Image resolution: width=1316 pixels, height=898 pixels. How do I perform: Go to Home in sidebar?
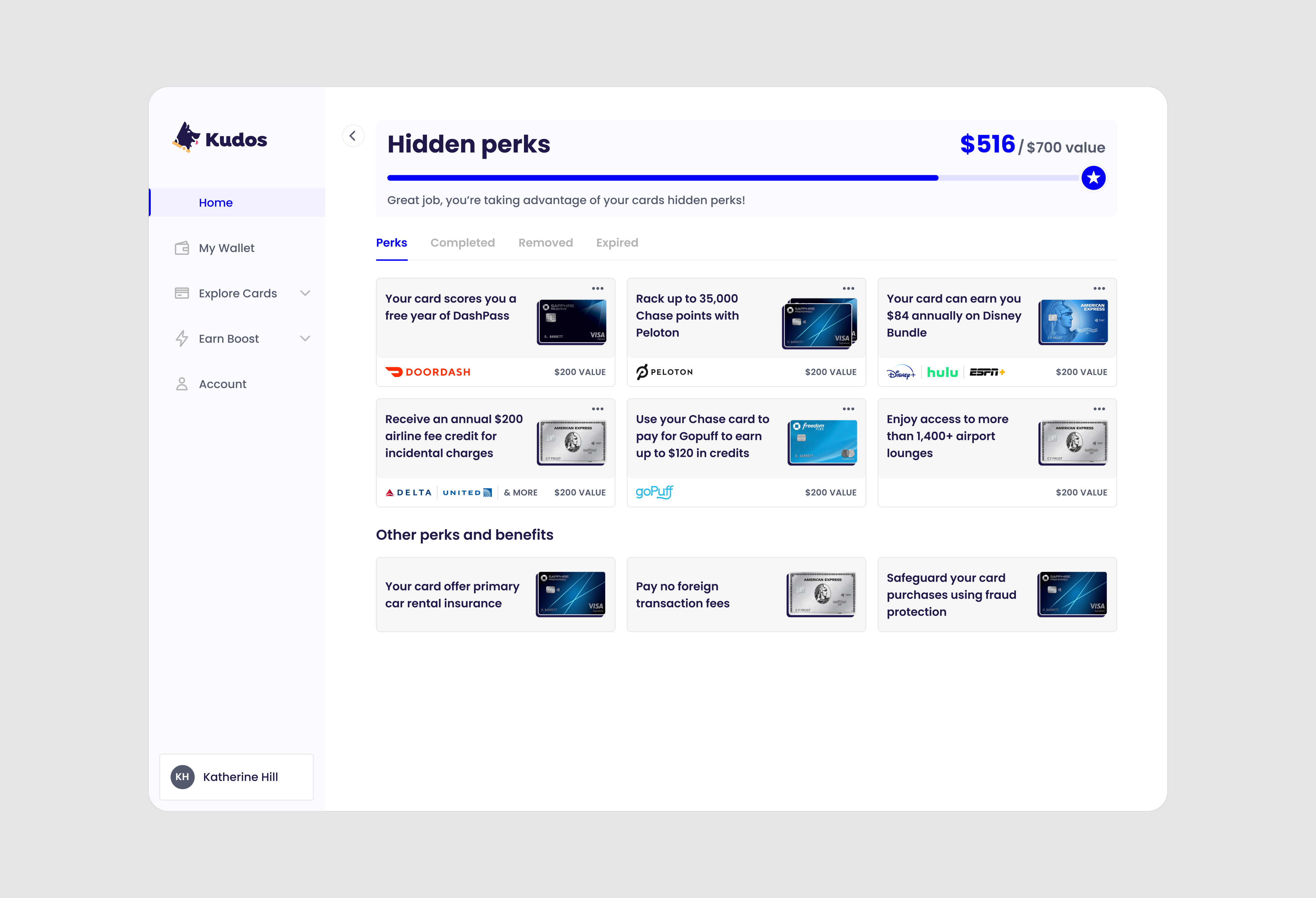click(x=216, y=203)
